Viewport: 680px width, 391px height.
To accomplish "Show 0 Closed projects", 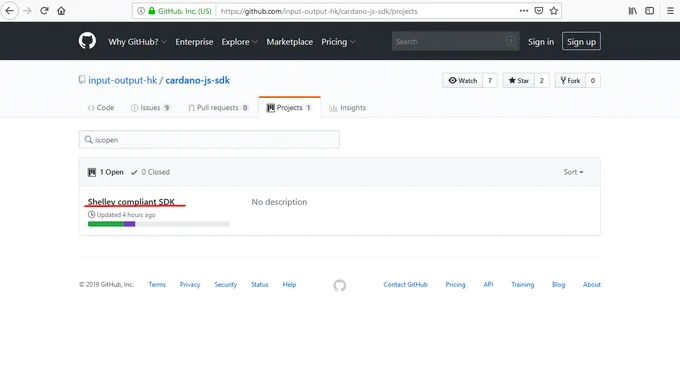I will coord(150,172).
